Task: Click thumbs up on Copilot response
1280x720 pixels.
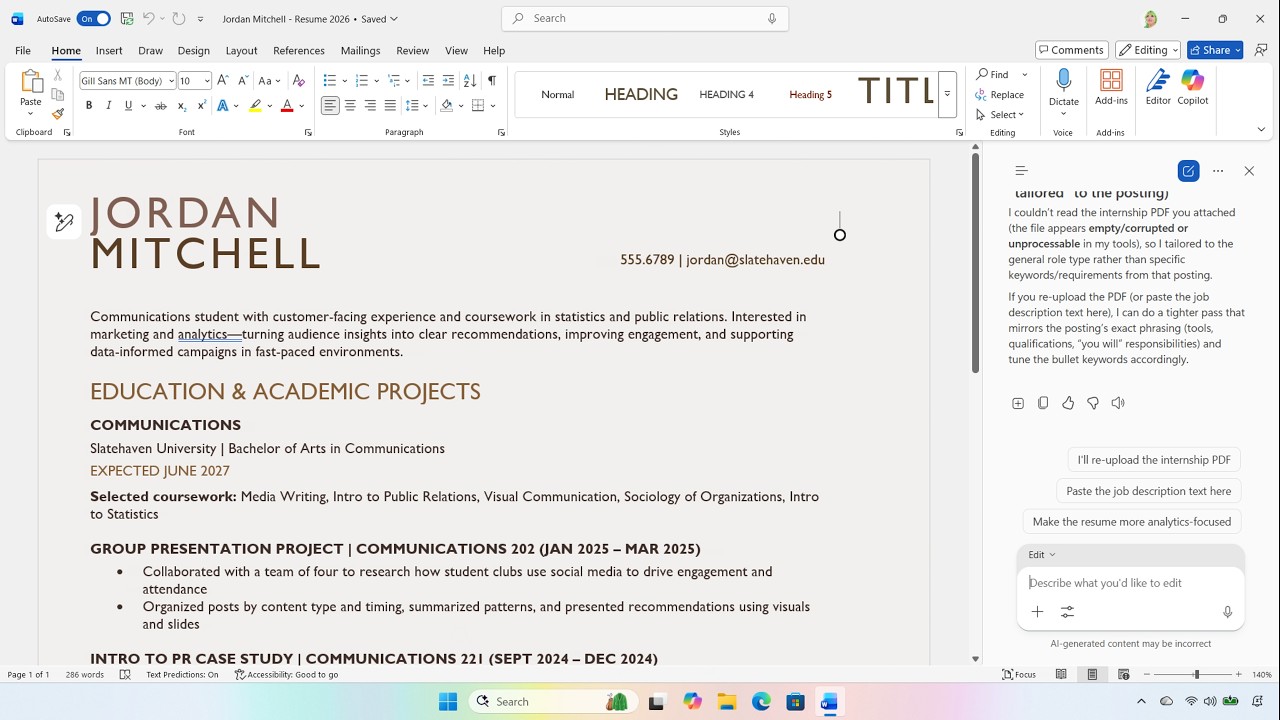Action: [1068, 403]
